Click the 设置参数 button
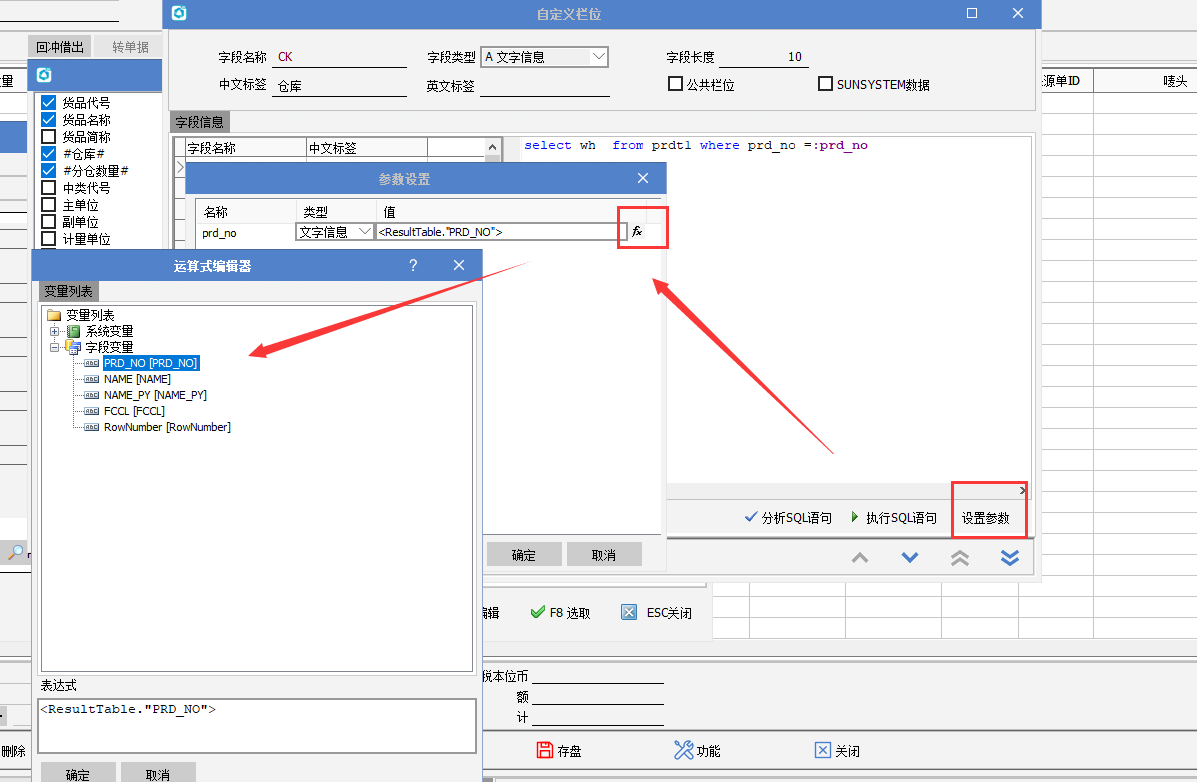1197x782 pixels. tap(986, 518)
